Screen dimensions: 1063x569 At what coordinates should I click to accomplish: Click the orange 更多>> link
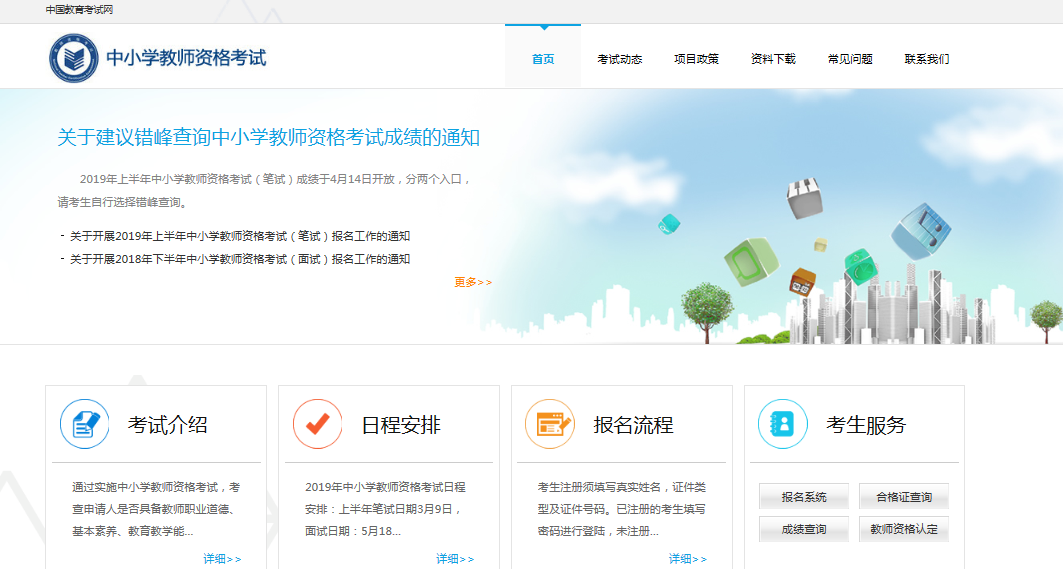[473, 282]
